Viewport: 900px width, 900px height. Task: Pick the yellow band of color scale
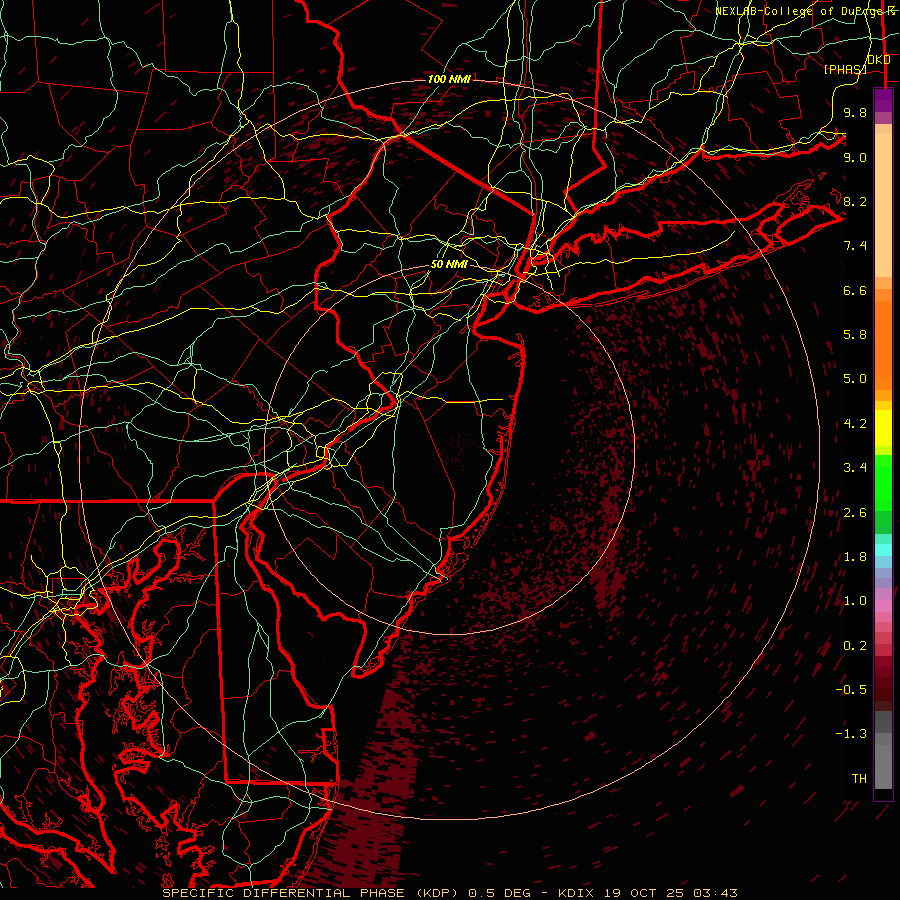(883, 428)
